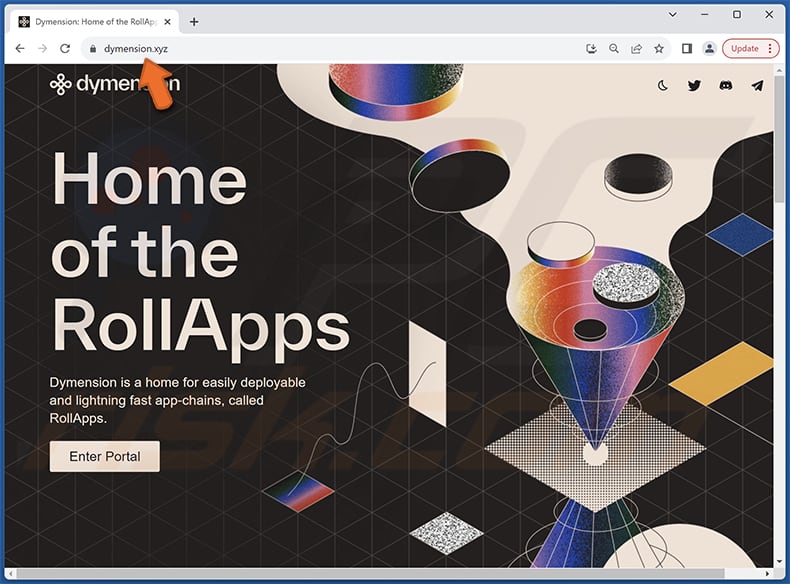790x584 pixels.
Task: Close the Dymension tab
Action: (x=167, y=22)
